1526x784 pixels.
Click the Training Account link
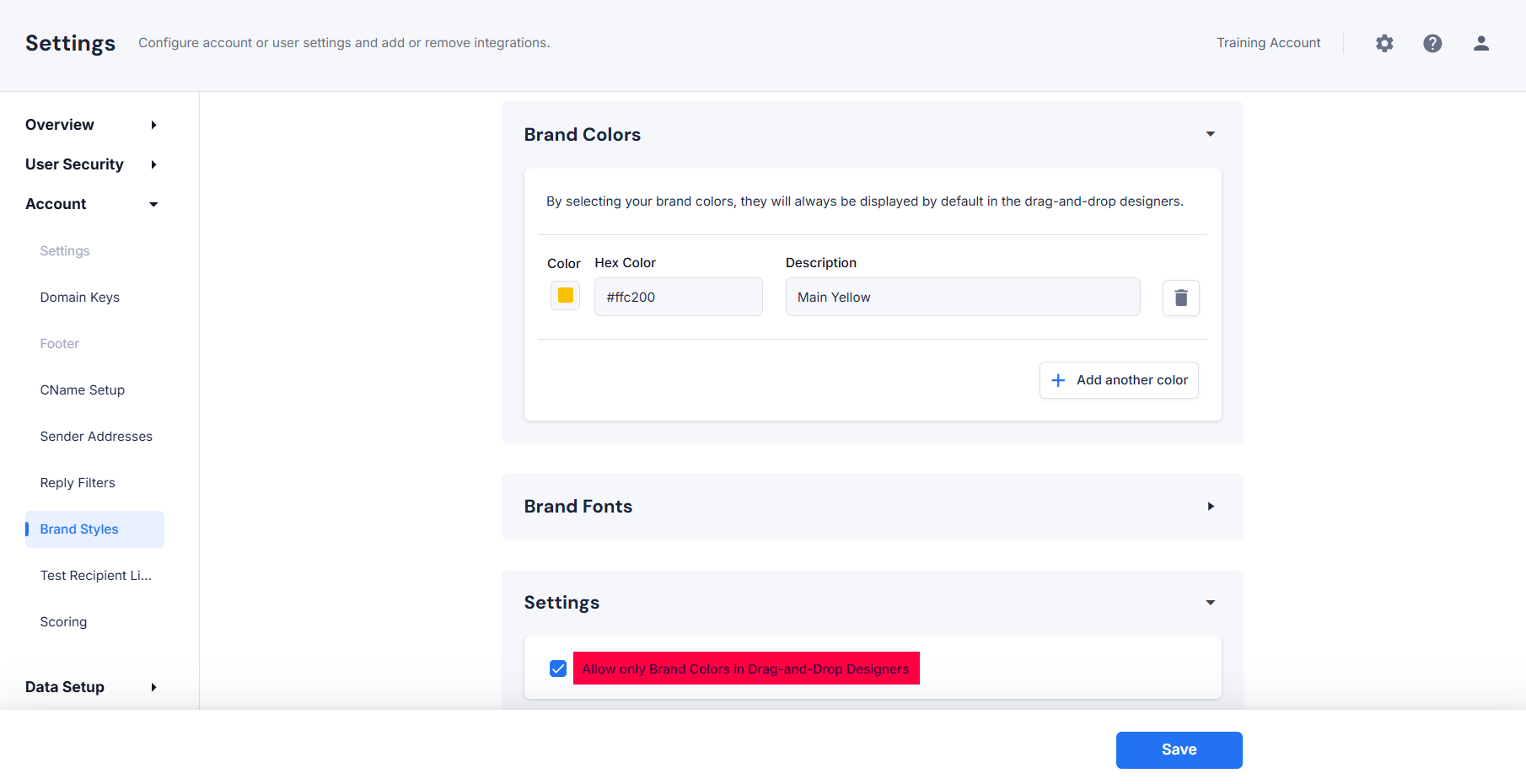(x=1268, y=43)
